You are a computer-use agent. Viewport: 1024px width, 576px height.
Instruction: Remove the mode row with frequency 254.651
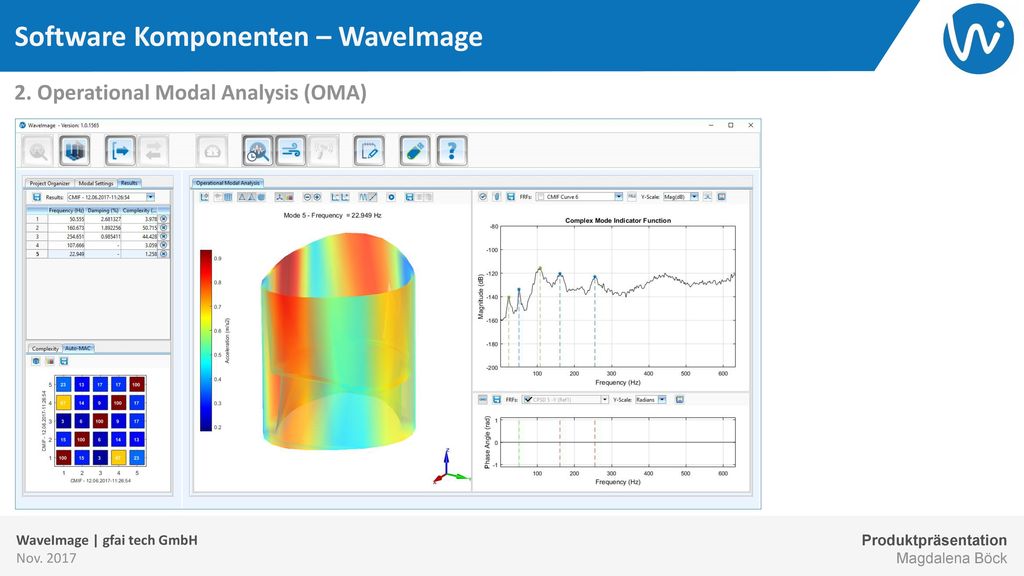coord(163,236)
